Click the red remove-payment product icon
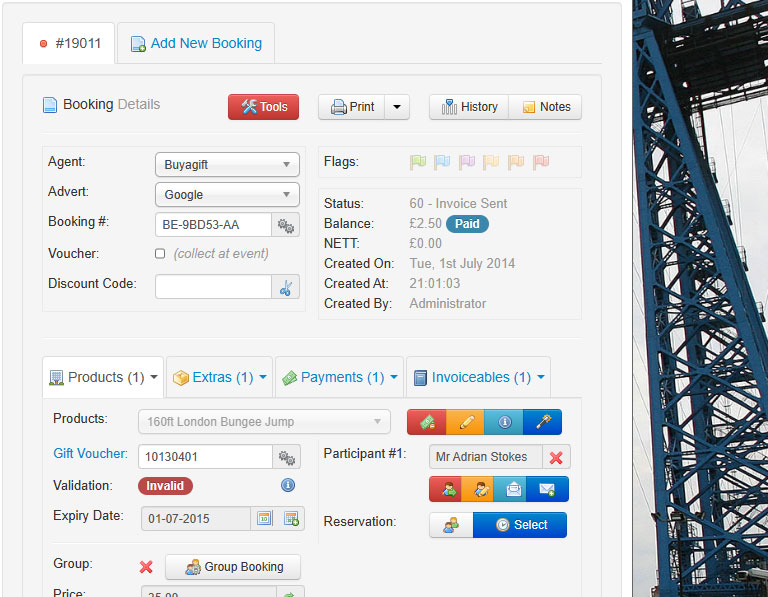 point(426,422)
